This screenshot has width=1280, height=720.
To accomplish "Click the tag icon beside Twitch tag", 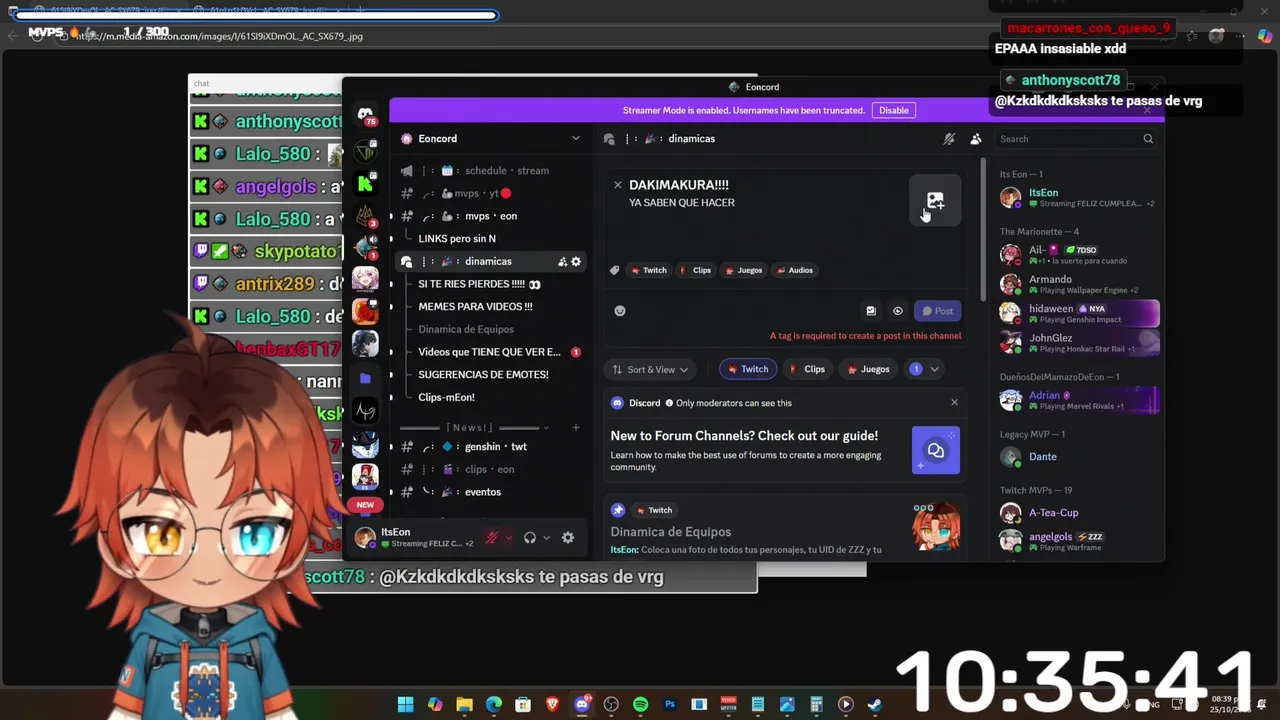I will click(x=615, y=270).
